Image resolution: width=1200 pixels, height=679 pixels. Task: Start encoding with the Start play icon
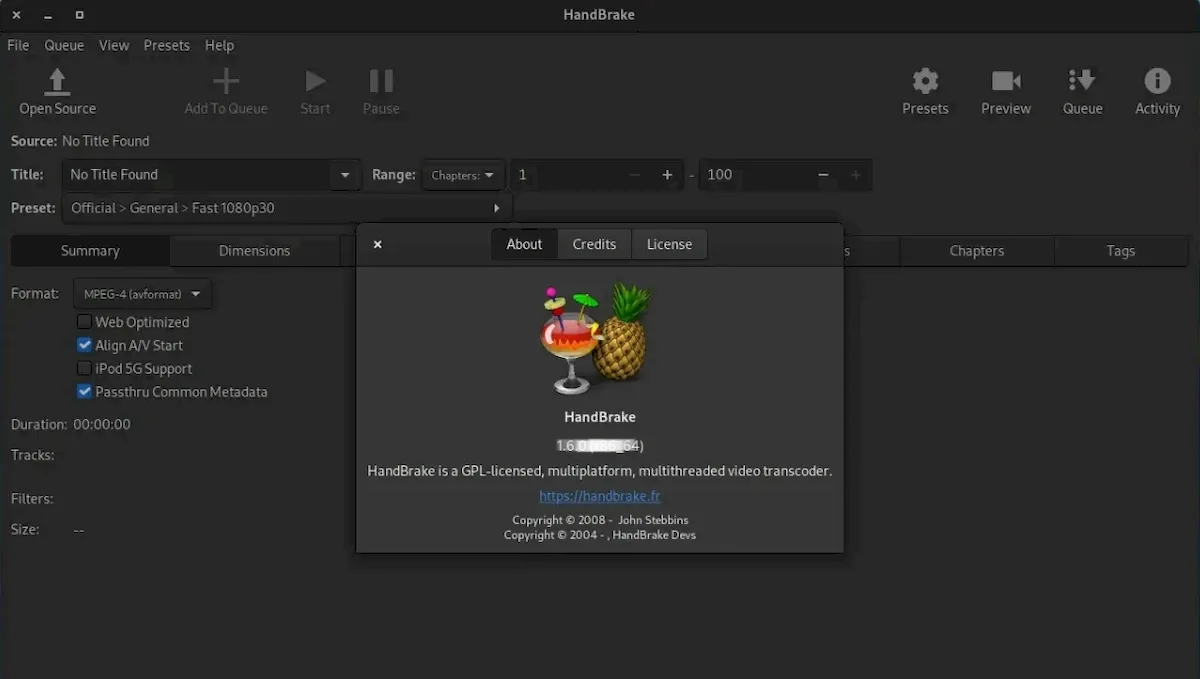click(315, 82)
